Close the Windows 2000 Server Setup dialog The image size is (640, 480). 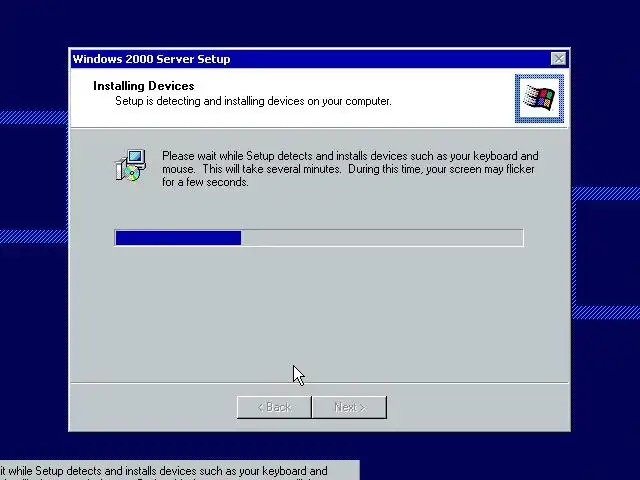pos(558,59)
